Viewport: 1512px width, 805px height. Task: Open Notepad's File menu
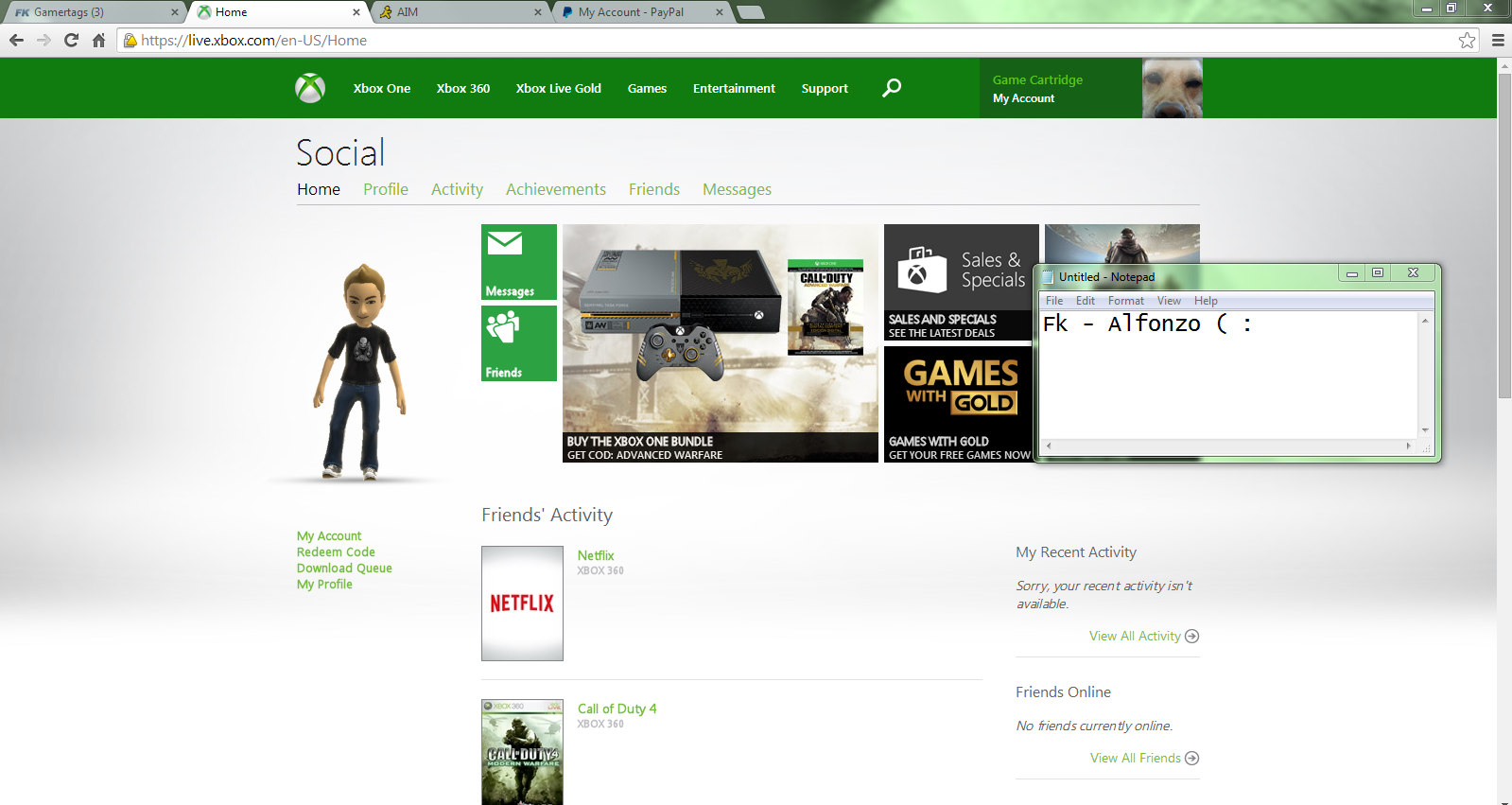[x=1054, y=301]
